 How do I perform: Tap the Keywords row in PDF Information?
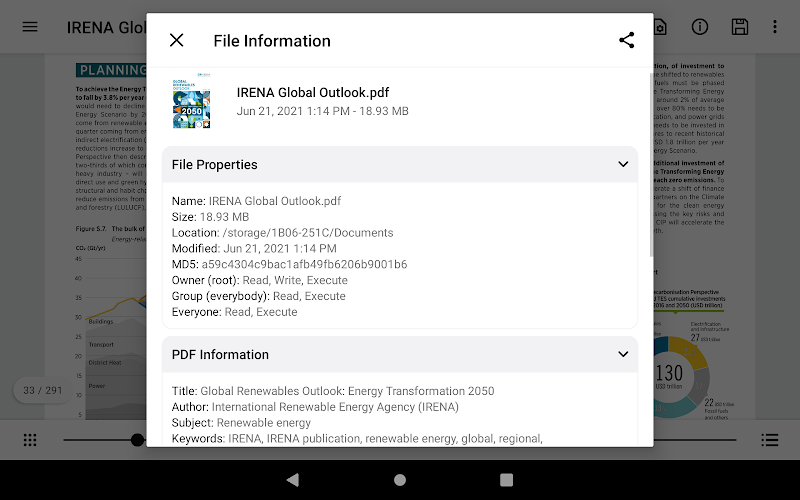[x=357, y=439]
